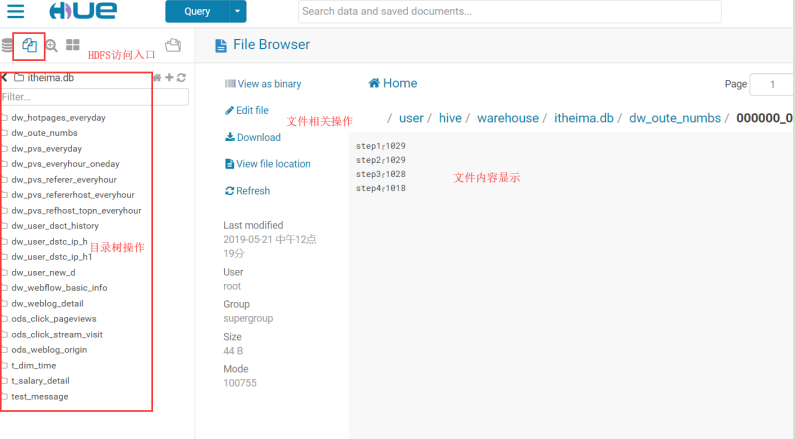Click the File Browser heading text
Screen dimensions: 795x439
coord(271,45)
